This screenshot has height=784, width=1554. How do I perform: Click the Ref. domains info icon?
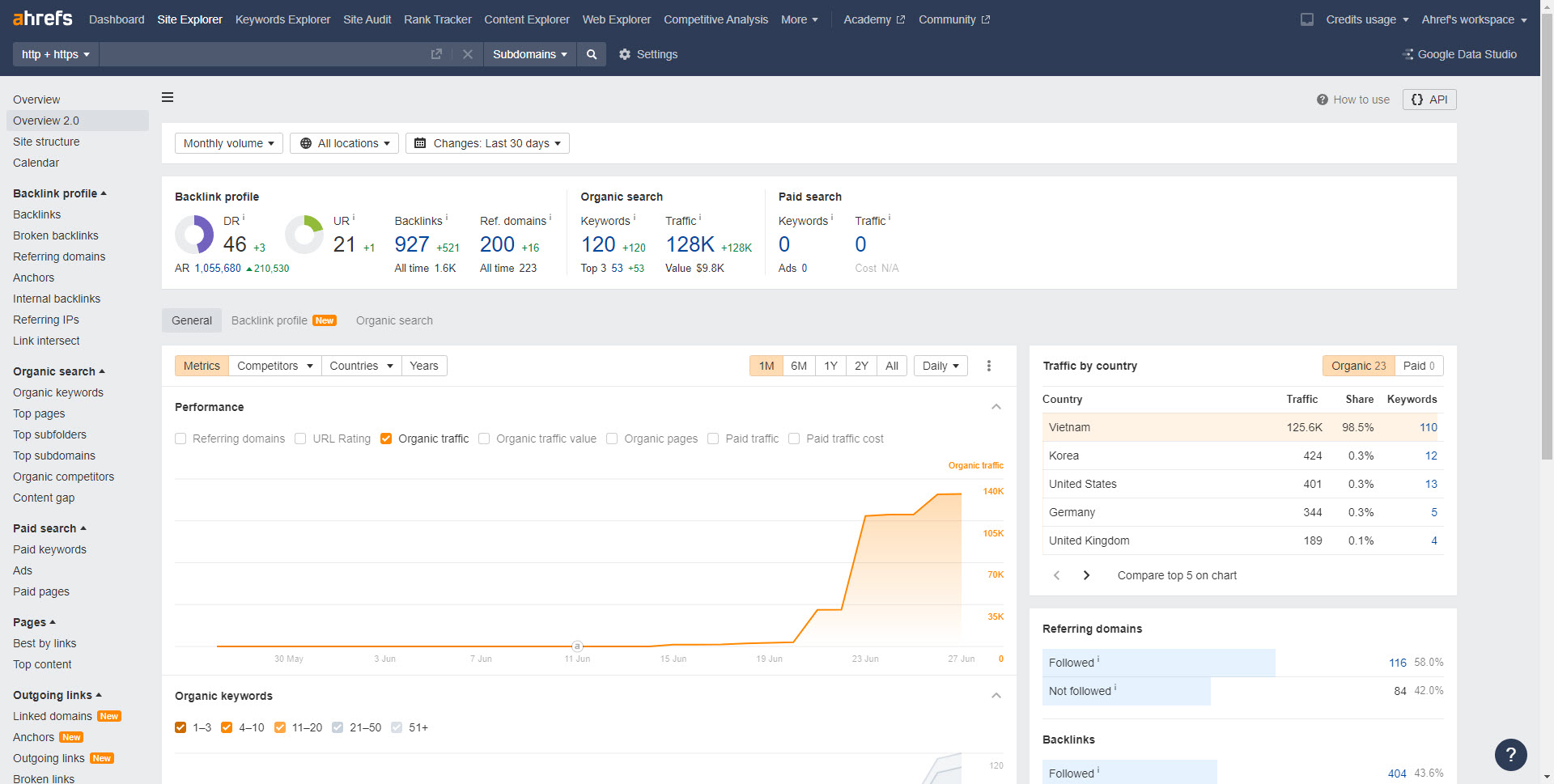point(550,218)
